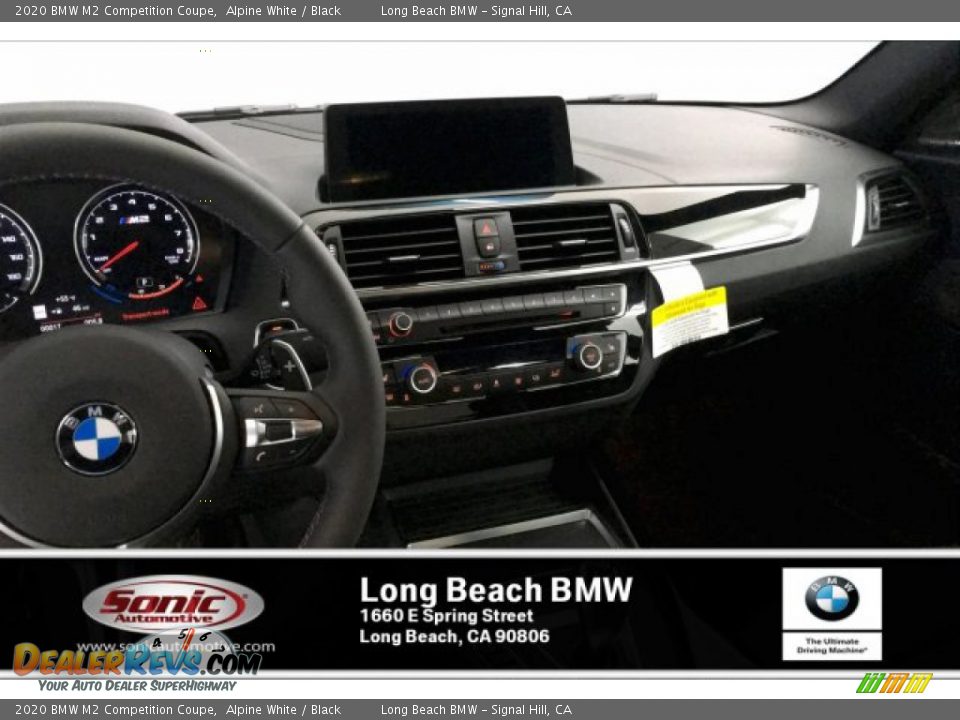Click the red hazard warning button

[486, 227]
